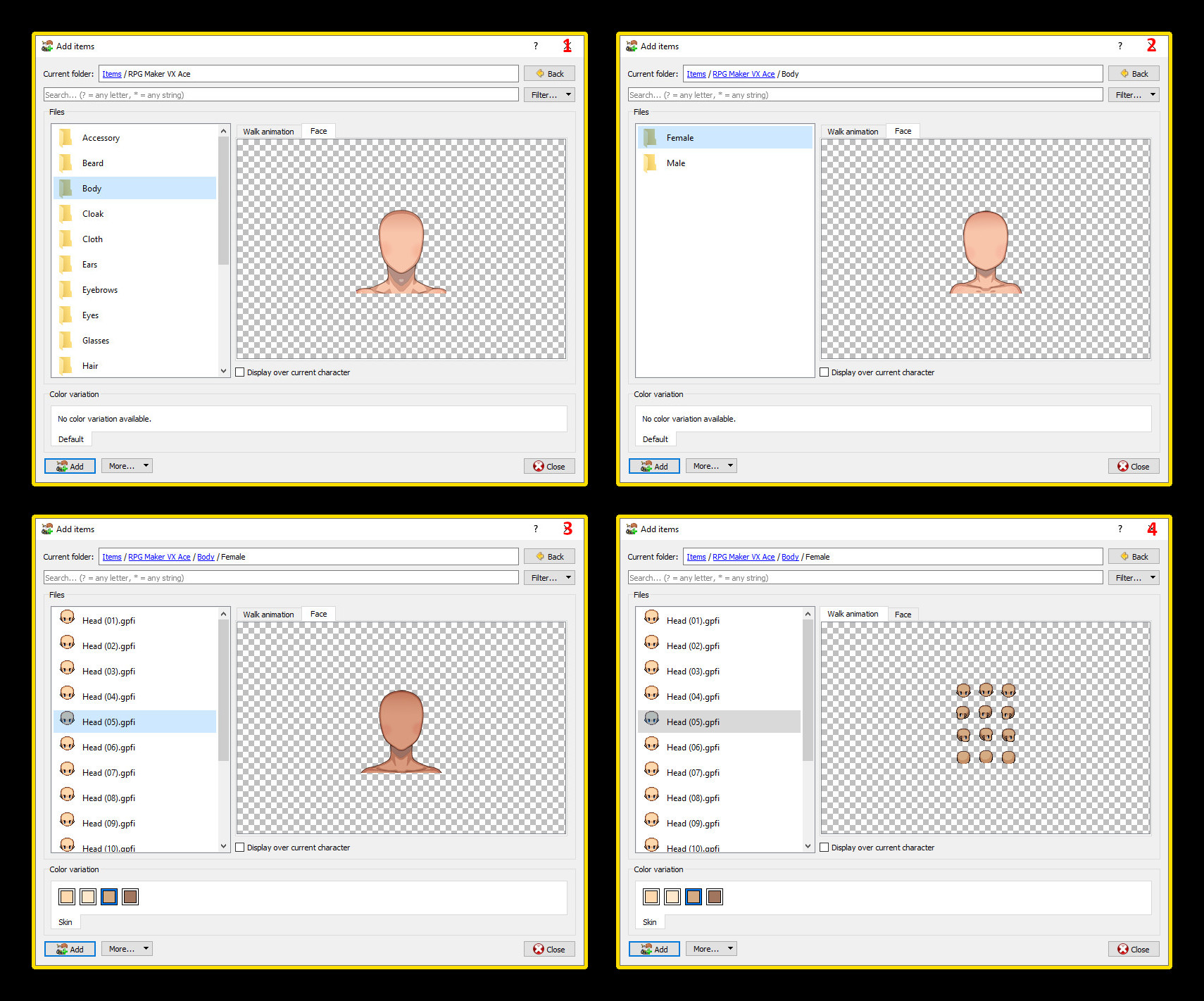The image size is (1204, 1001).
Task: Open the Filter dropdown in window 1
Action: [x=549, y=94]
